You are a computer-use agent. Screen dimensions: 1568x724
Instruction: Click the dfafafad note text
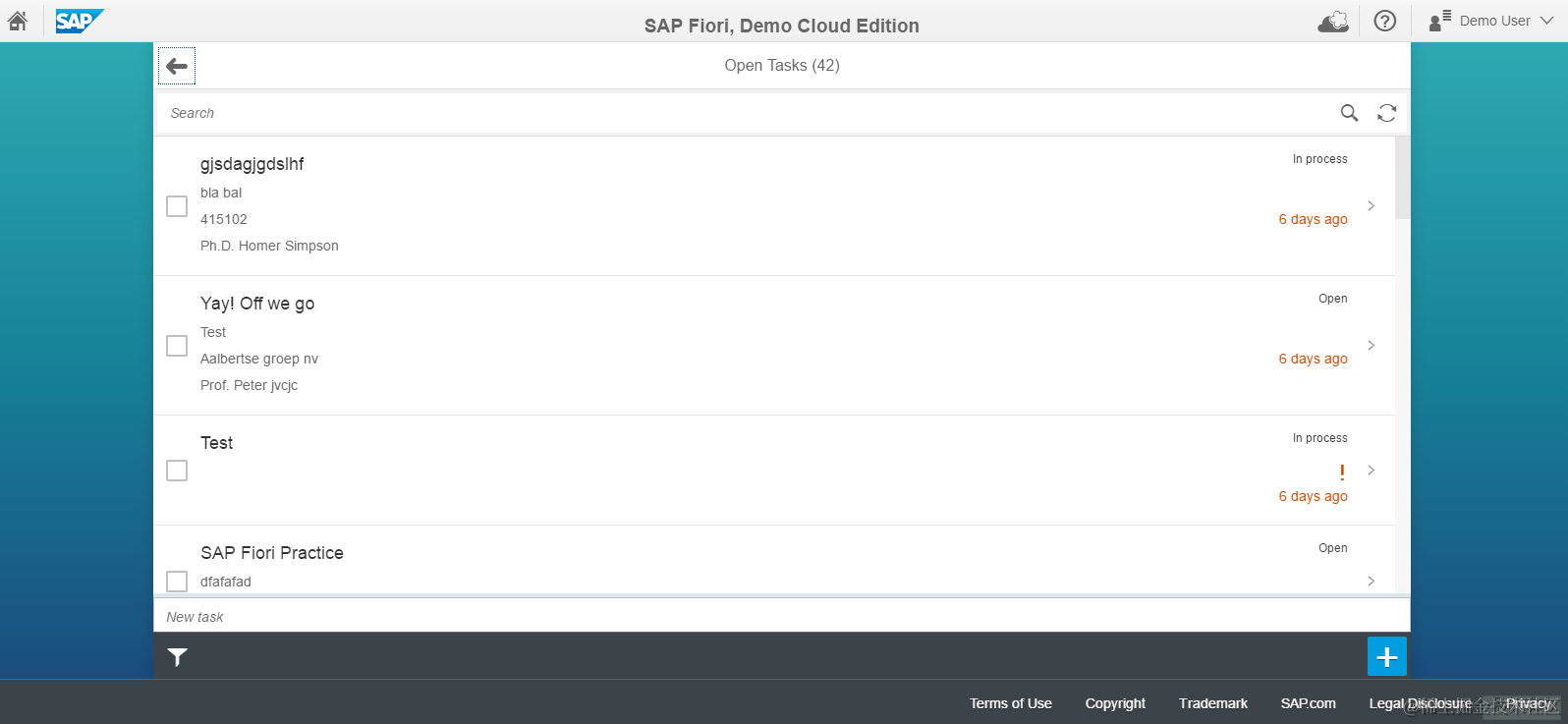click(x=226, y=582)
